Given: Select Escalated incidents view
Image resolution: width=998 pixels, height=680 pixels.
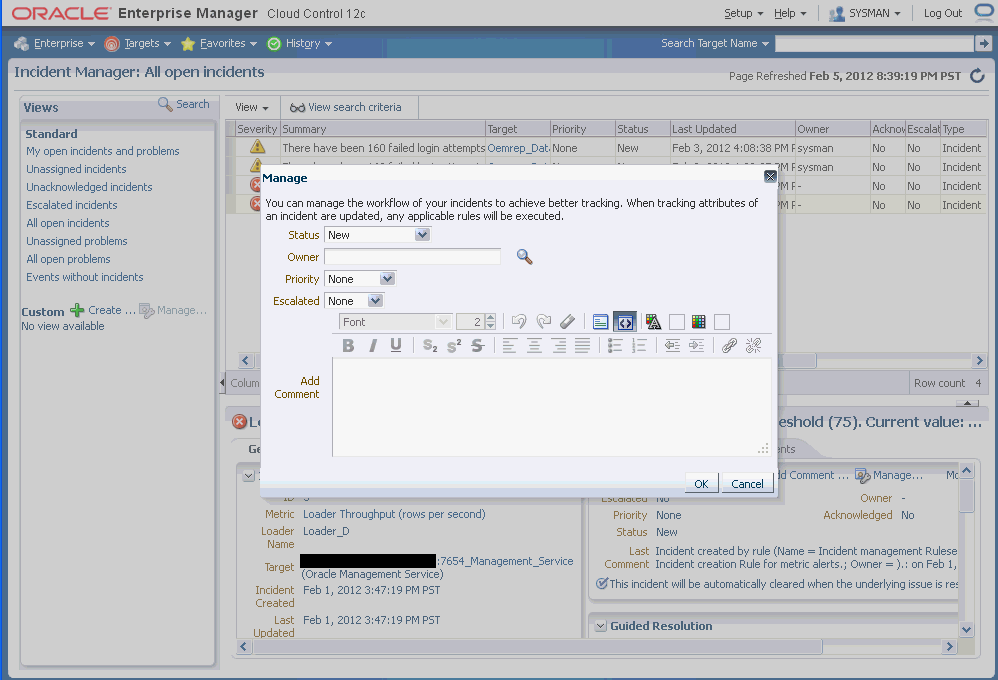Looking at the screenshot, I should click(72, 205).
